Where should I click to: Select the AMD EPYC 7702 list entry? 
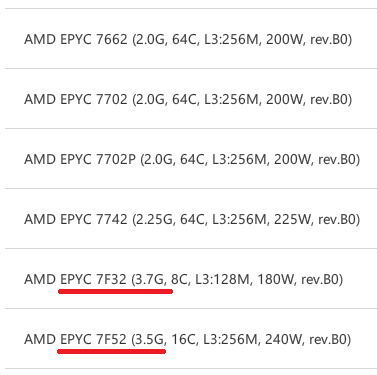[191, 99]
